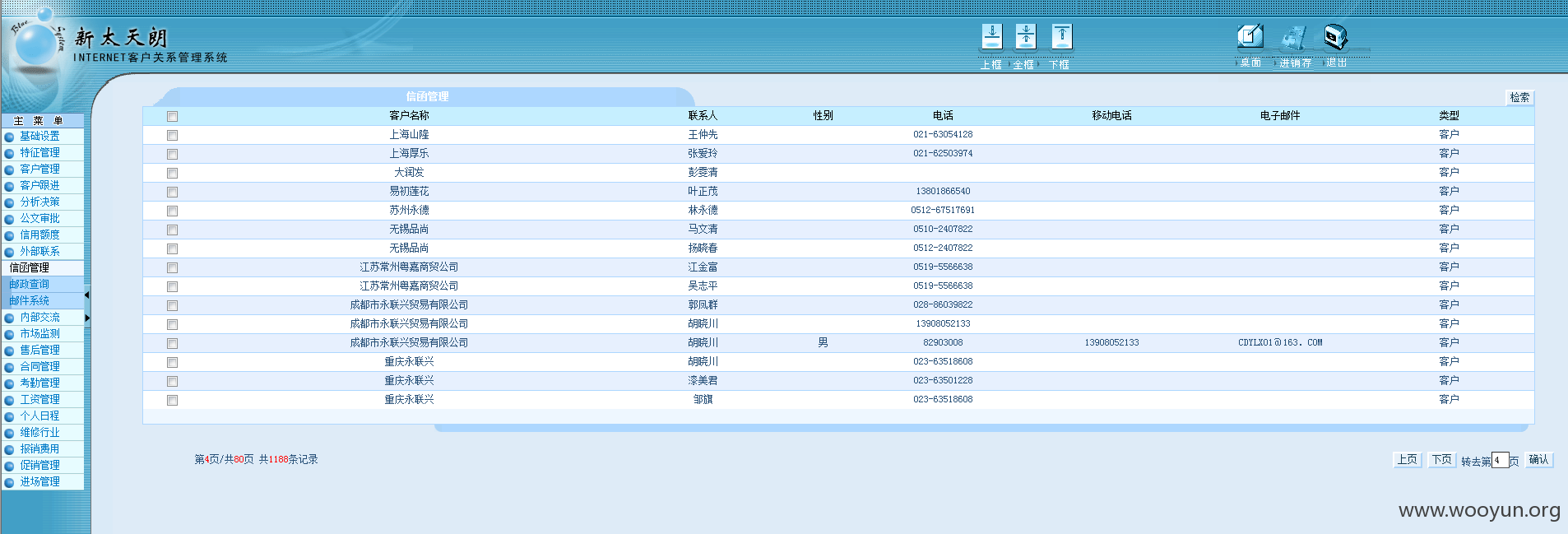
Task: Expand sidebar with the right-pointing arrow
Action: pyautogui.click(x=86, y=318)
